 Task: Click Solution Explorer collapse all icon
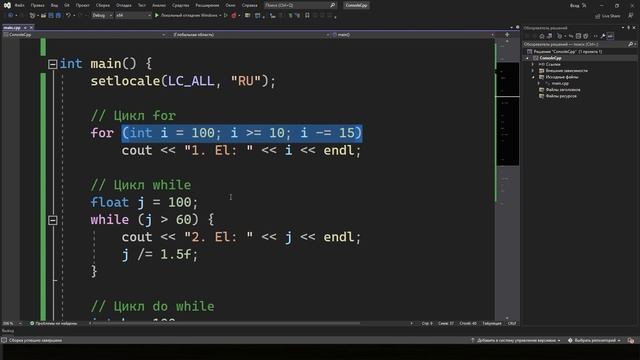pos(578,36)
